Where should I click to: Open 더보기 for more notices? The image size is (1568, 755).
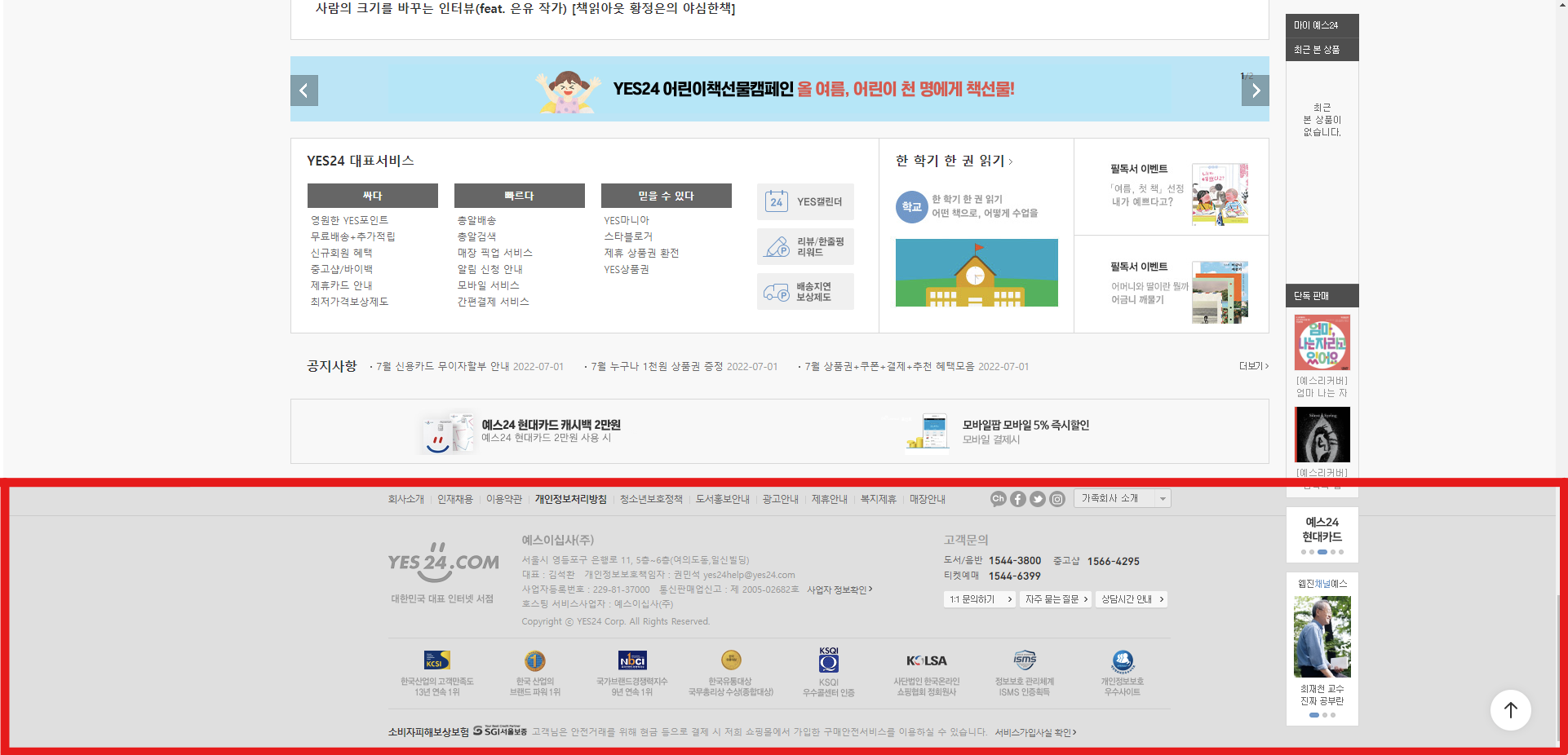tap(1254, 366)
